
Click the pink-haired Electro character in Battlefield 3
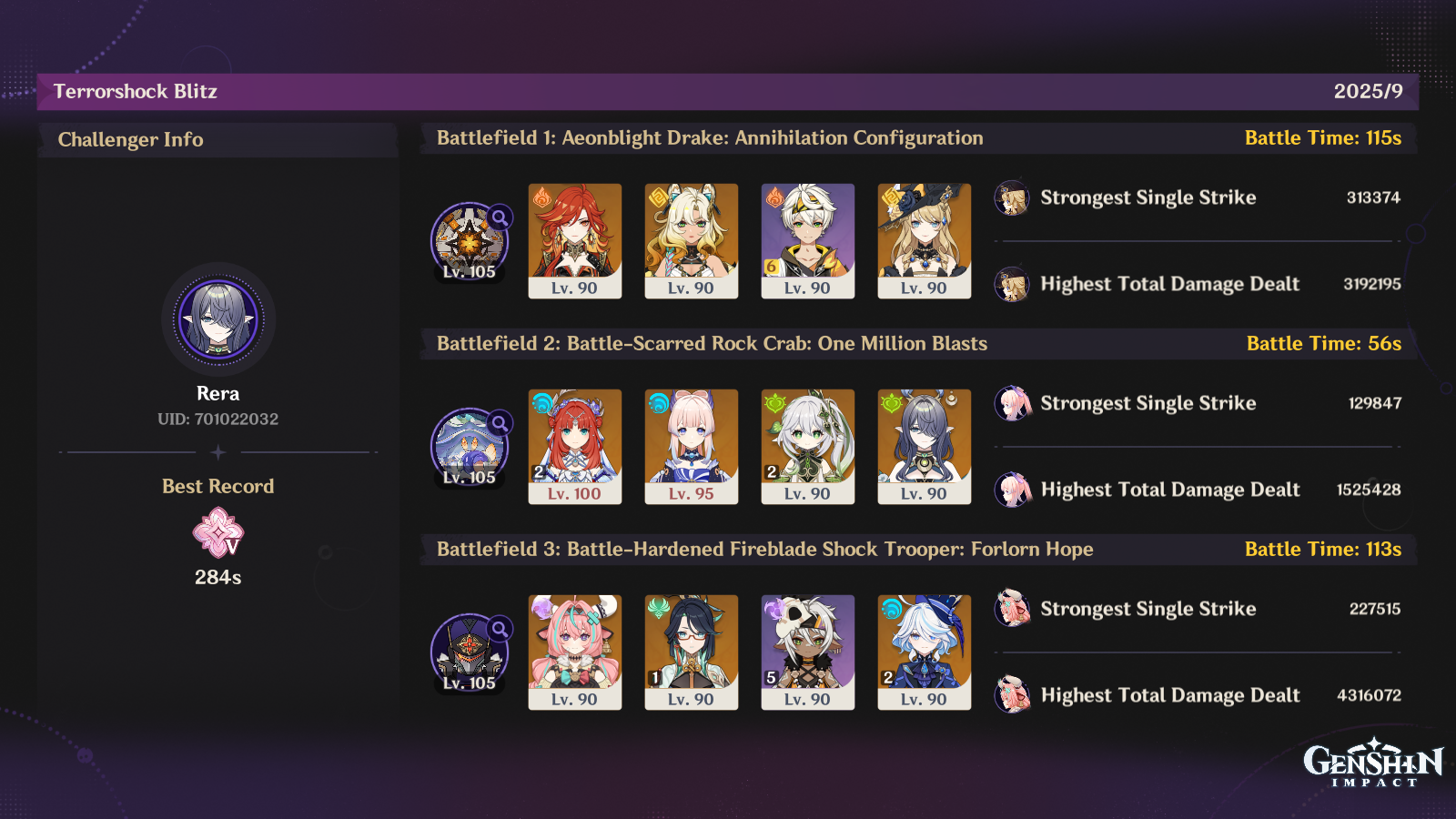(575, 652)
